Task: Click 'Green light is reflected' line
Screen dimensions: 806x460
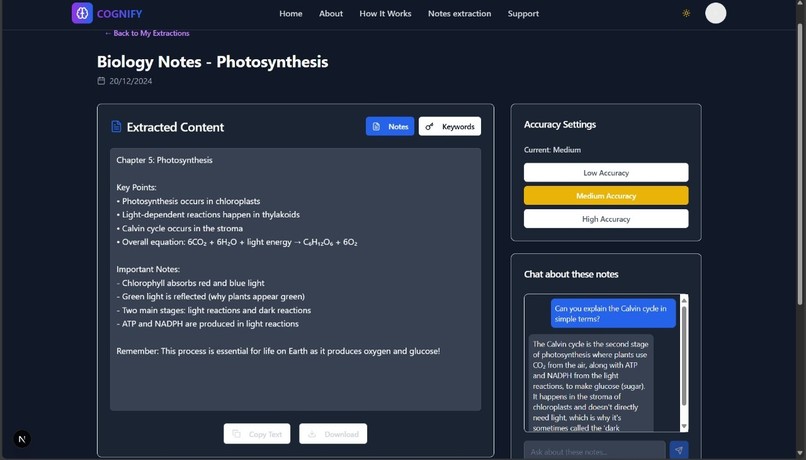Action: pyautogui.click(x=211, y=297)
